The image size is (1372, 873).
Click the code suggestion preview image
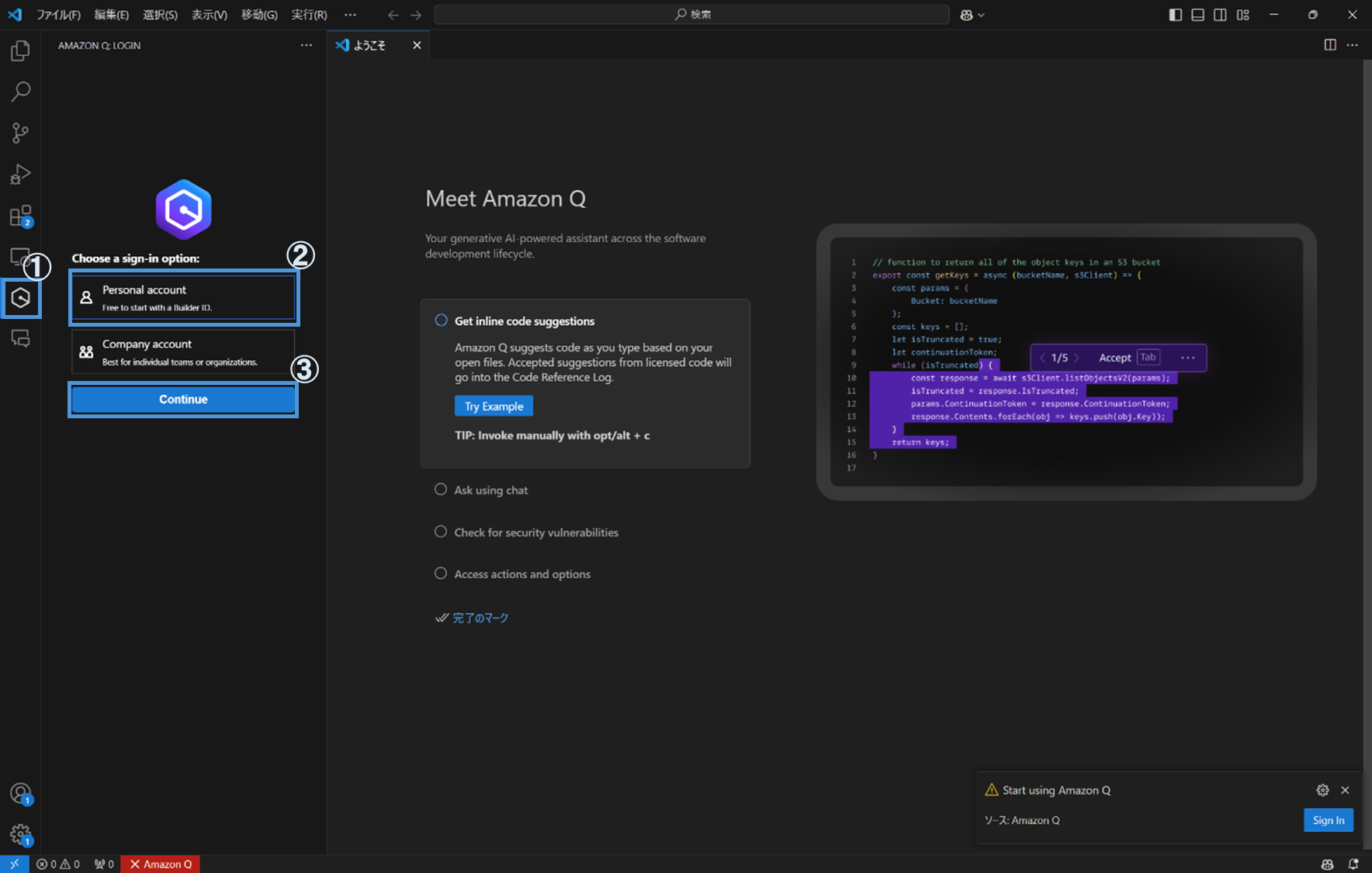1066,362
